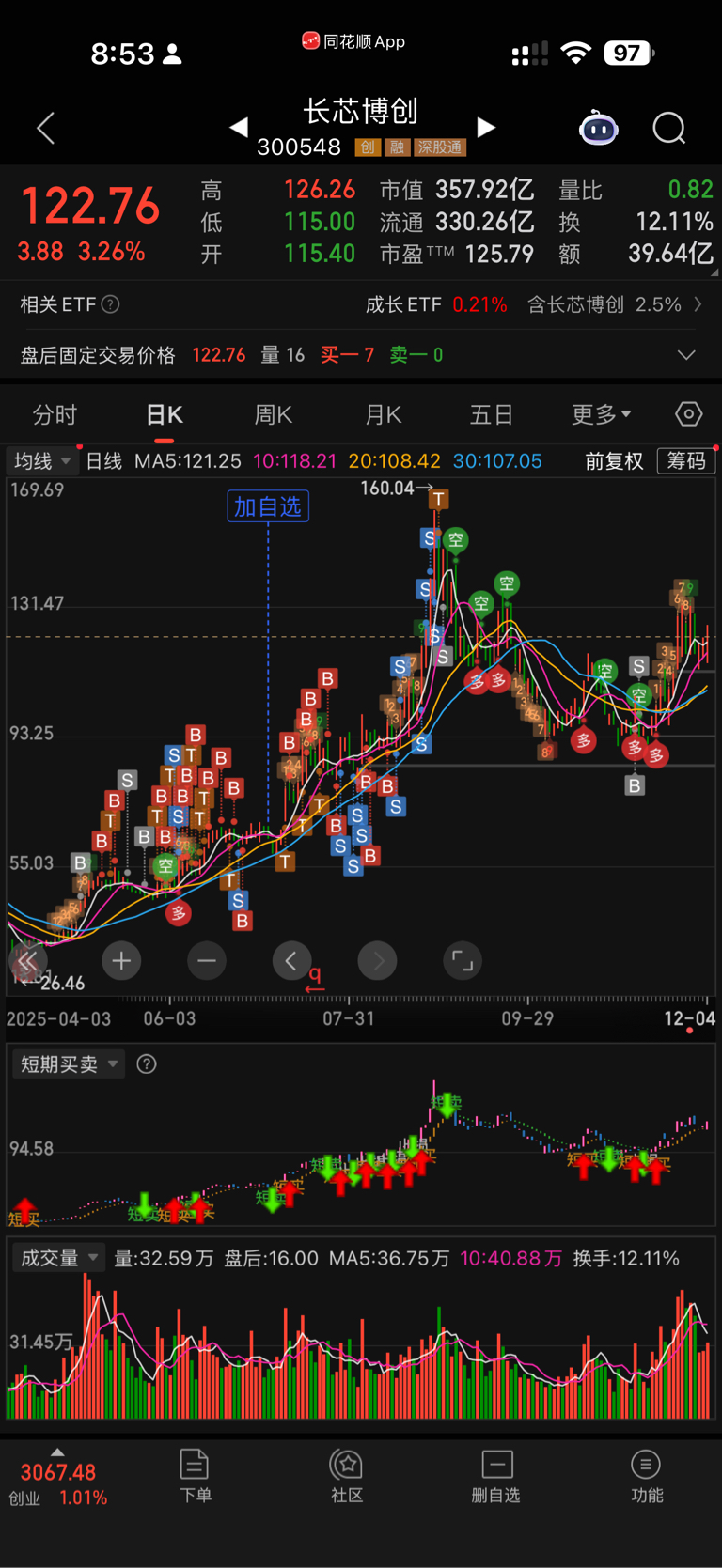This screenshot has width=722, height=1568.
Task: Open the search magnifier icon
Action: coord(669,128)
